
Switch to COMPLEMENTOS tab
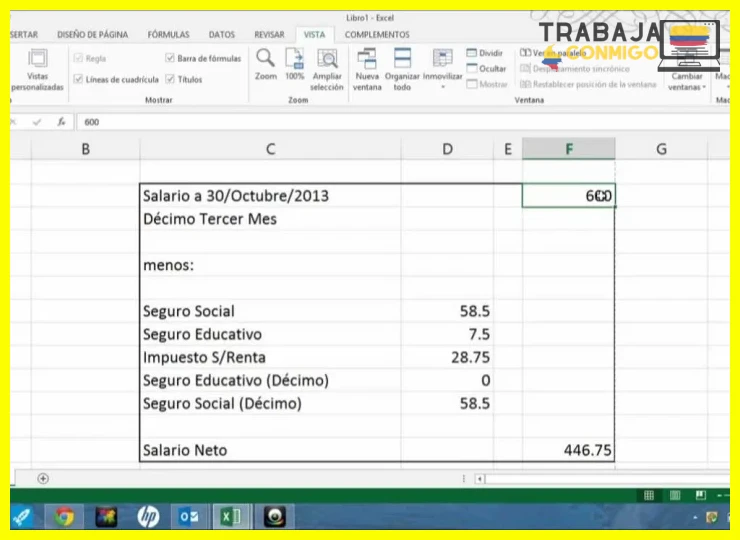[x=377, y=34]
